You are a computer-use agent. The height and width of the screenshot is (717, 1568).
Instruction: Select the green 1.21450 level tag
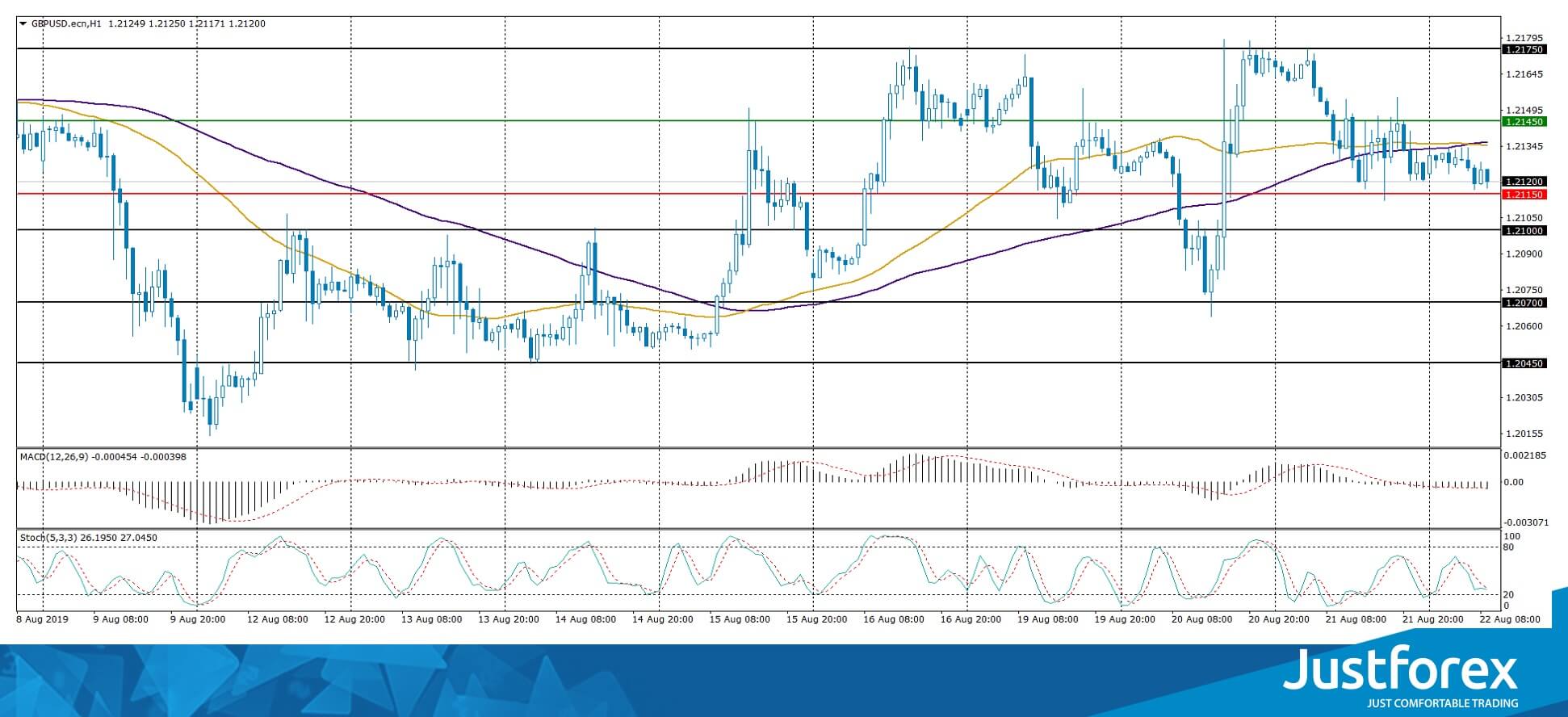[1523, 122]
